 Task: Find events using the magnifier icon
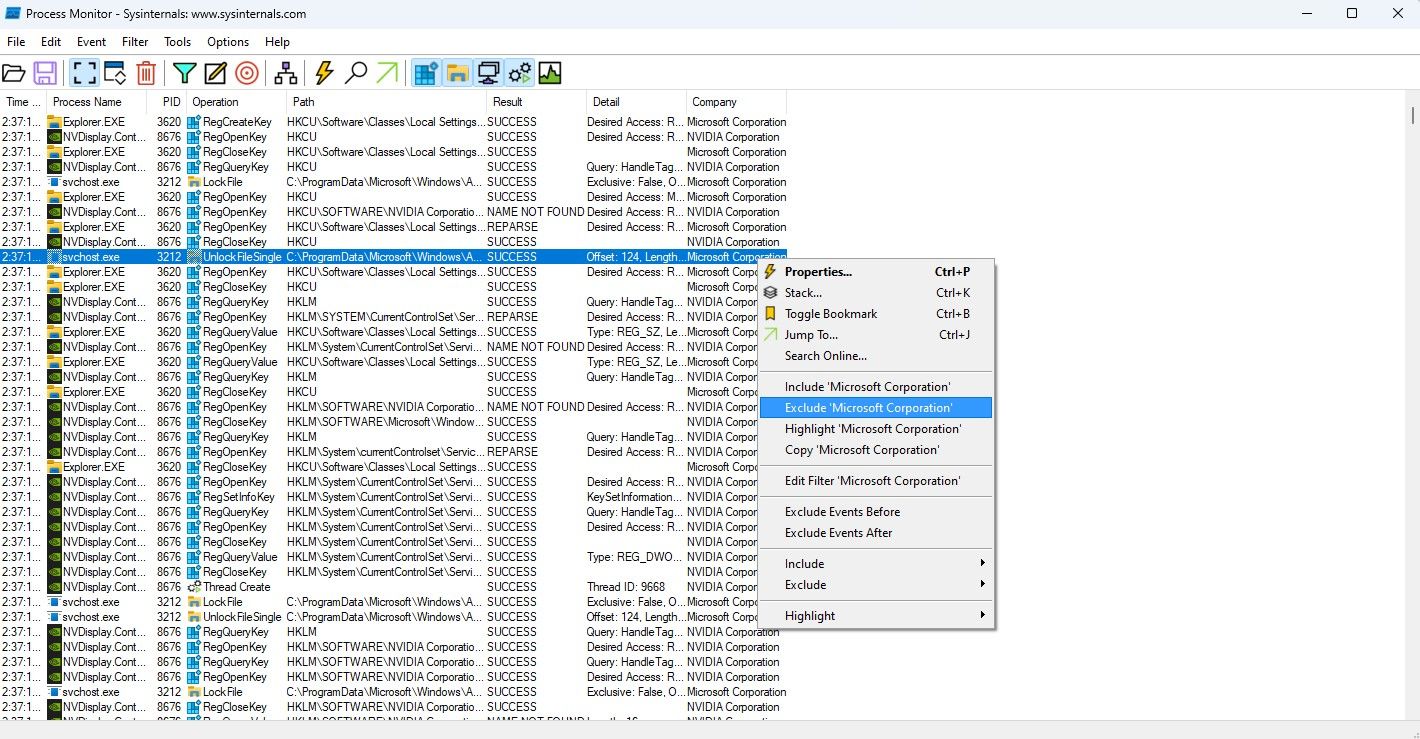click(x=356, y=72)
